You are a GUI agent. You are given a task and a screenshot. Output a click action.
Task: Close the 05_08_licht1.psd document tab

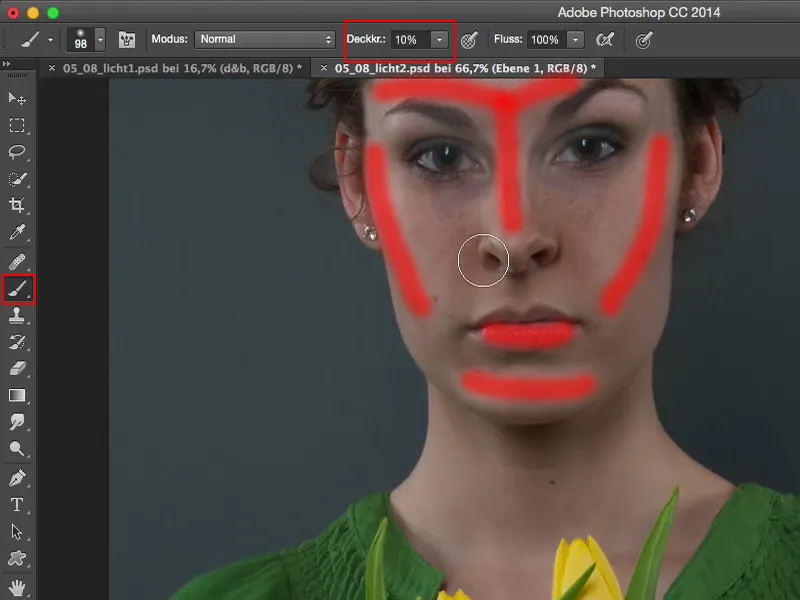coord(52,68)
